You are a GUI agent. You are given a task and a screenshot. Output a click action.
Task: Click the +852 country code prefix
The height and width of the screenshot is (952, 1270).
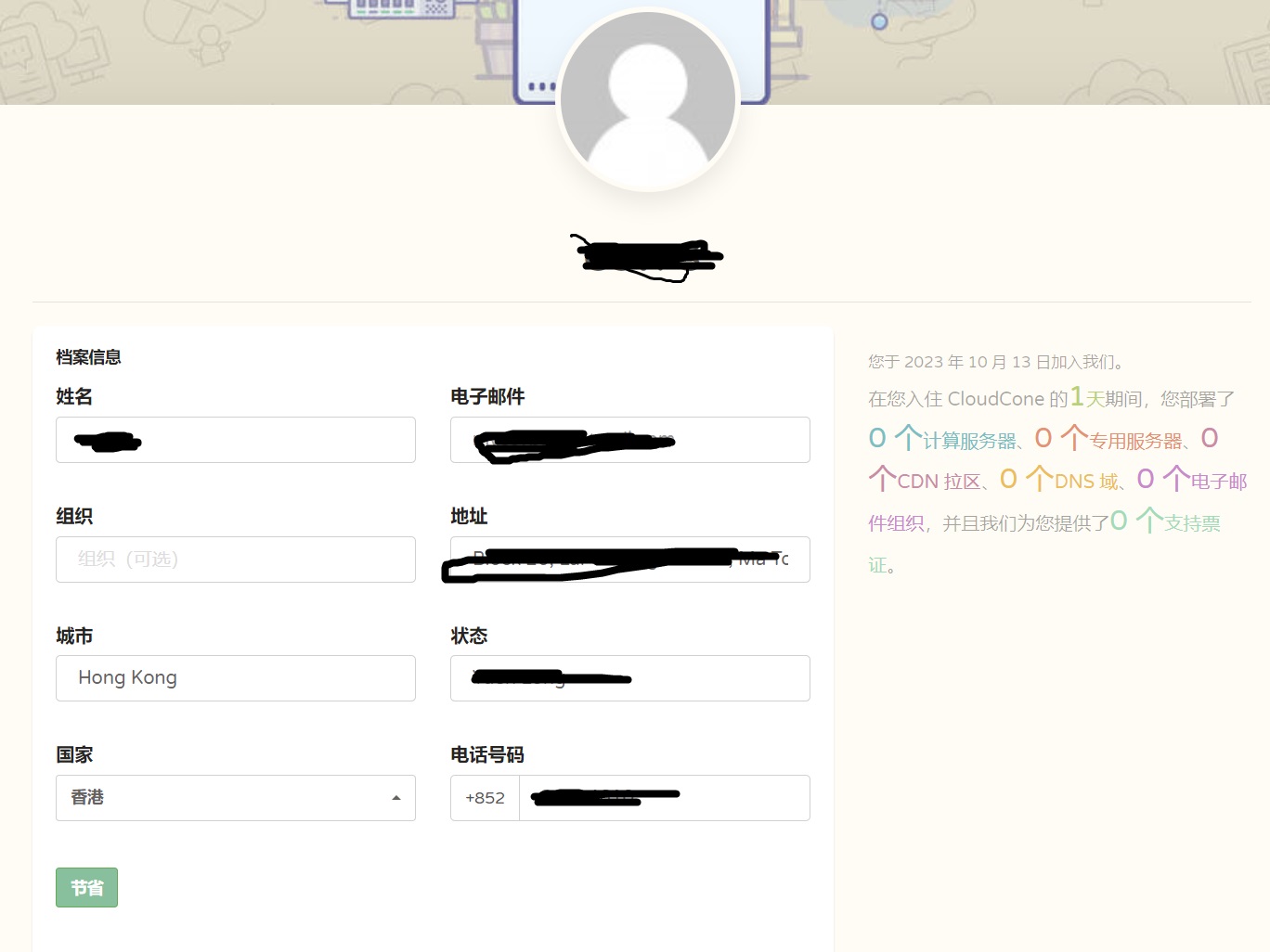pyautogui.click(x=485, y=798)
